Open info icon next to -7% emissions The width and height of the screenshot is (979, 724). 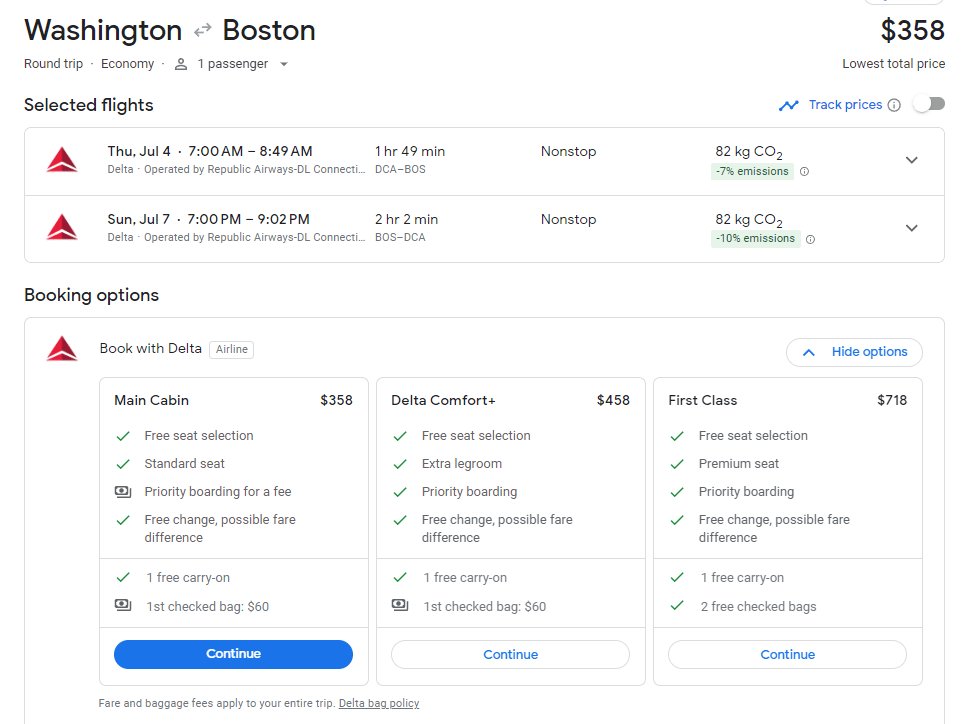point(804,172)
